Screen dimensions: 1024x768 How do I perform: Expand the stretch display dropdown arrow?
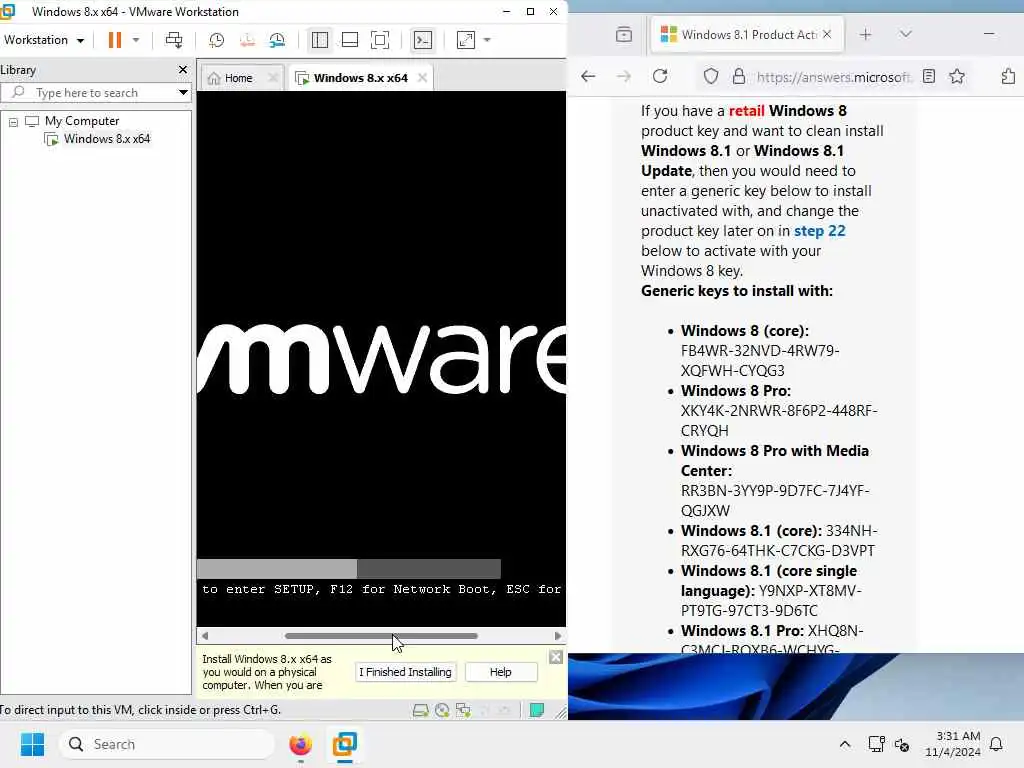pos(487,40)
